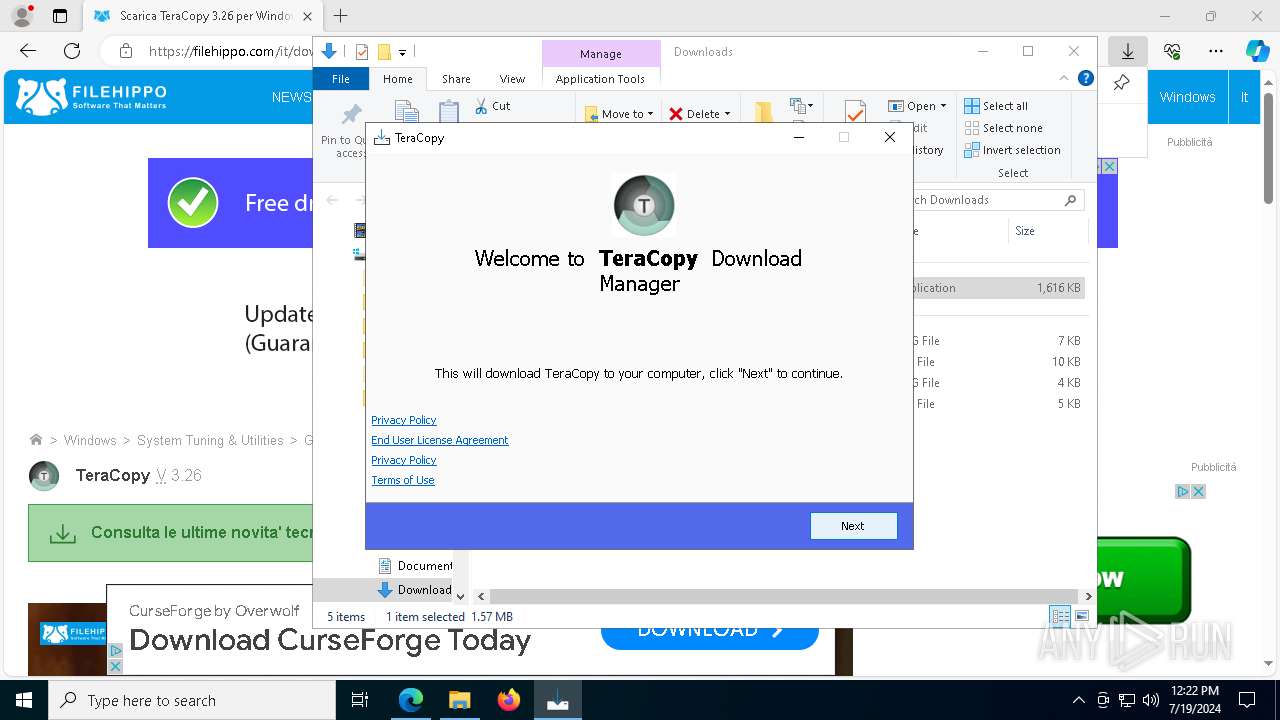The width and height of the screenshot is (1280, 720).
Task: Click the Properties checkmark icon in ribbon
Action: (x=855, y=112)
